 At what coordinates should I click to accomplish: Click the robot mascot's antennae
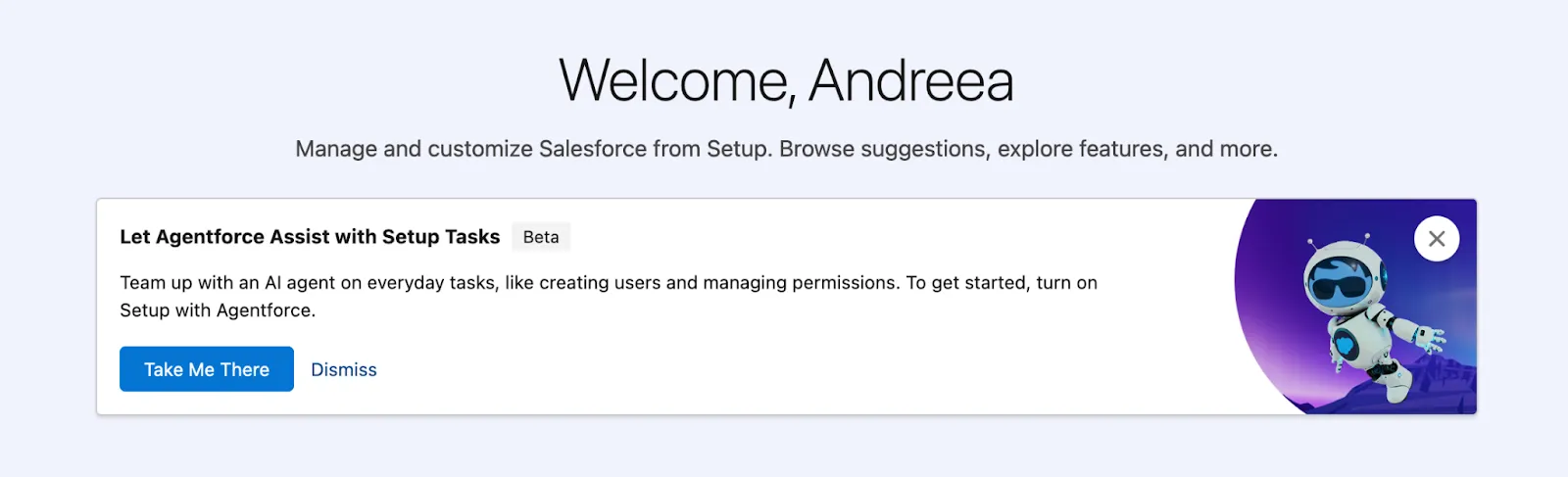(x=1365, y=237)
